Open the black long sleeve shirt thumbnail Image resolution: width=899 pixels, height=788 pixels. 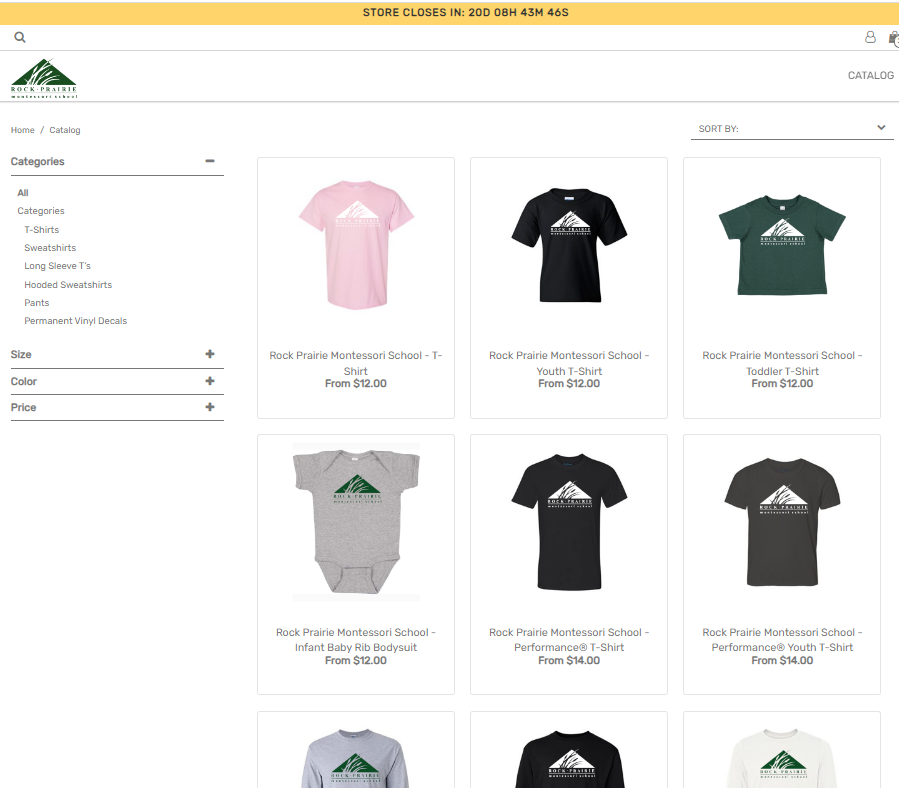[569, 758]
